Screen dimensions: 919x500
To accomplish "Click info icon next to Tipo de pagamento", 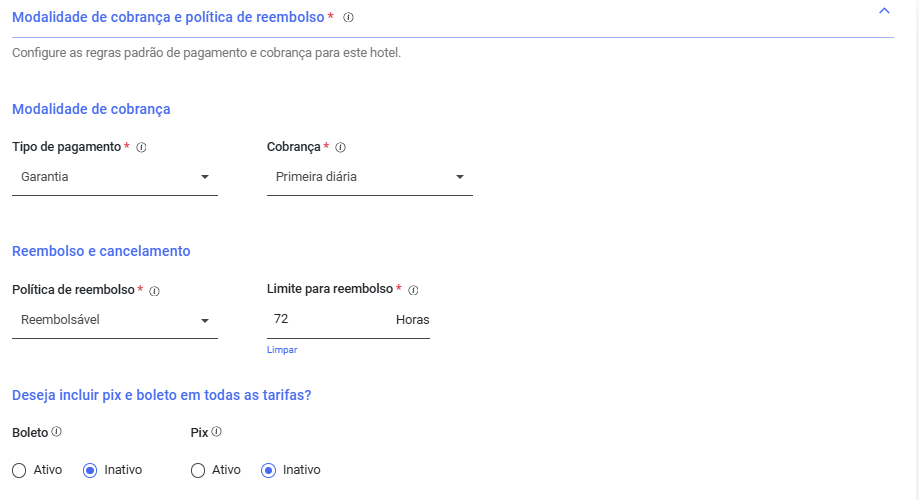I will click(x=141, y=148).
